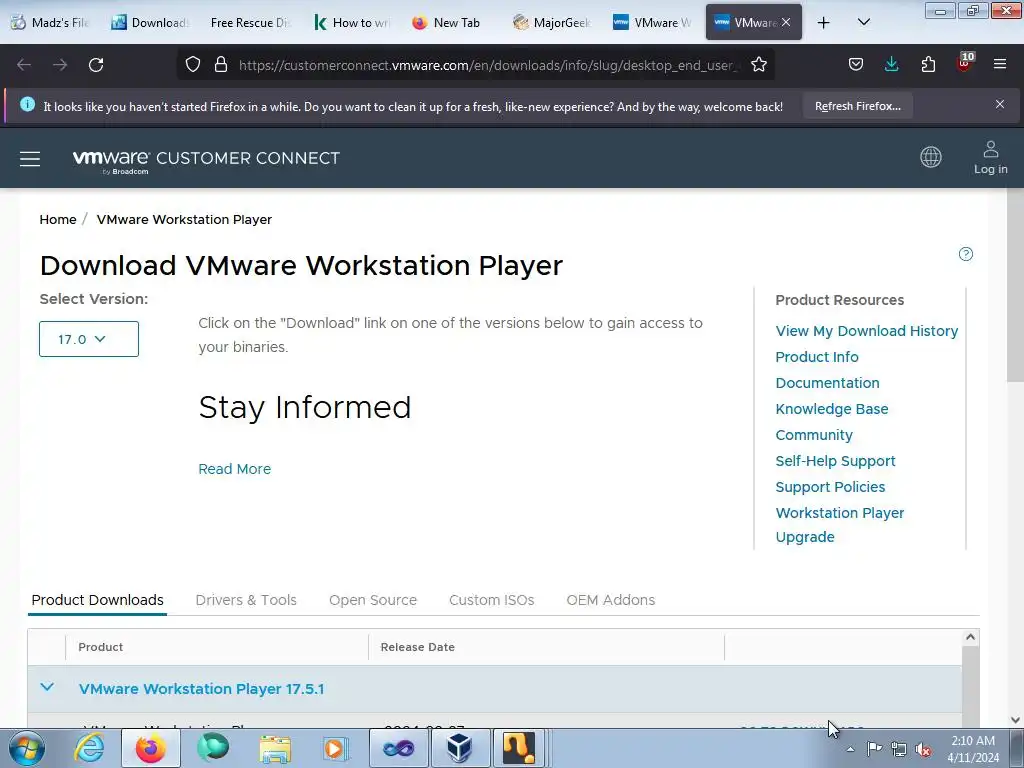Screen dimensions: 1024x768
Task: Open the Firefox extensions puzzle icon
Action: (928, 65)
